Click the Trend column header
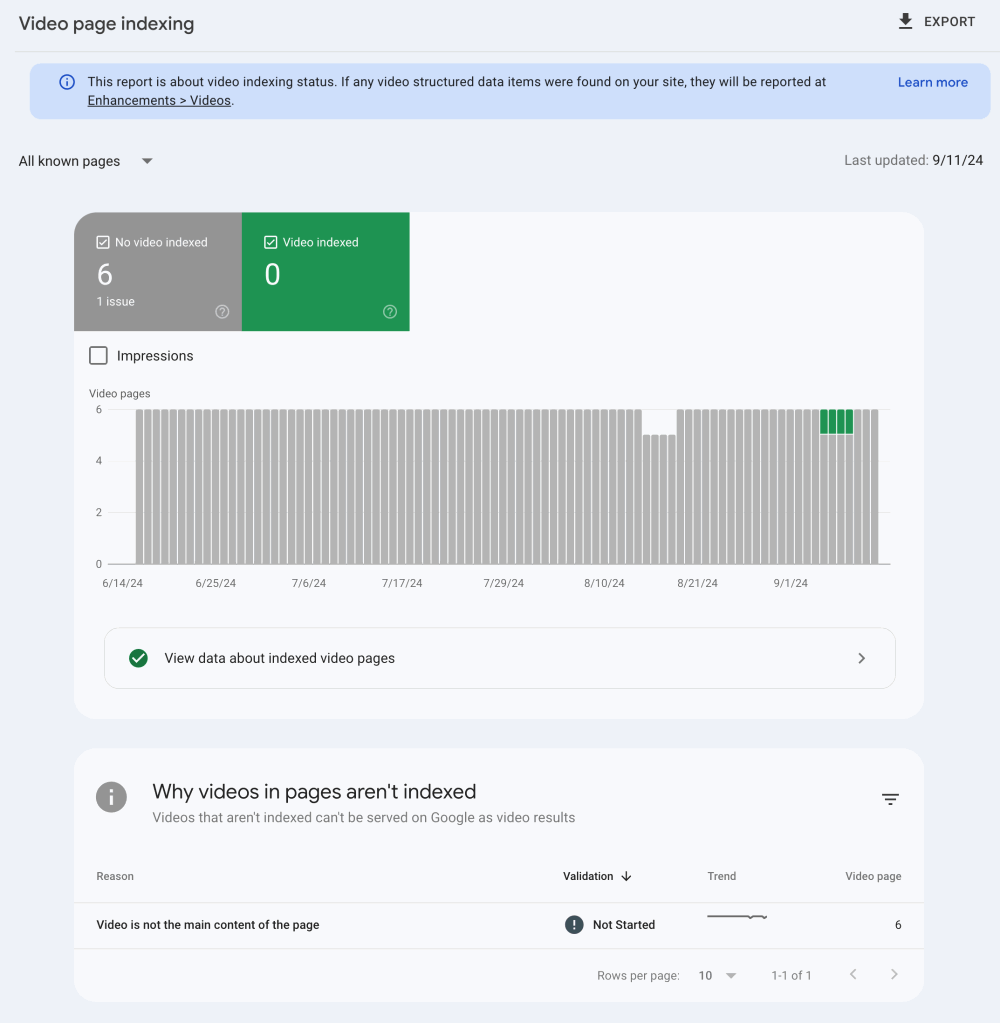Viewport: 1000px width, 1023px height. pos(721,876)
